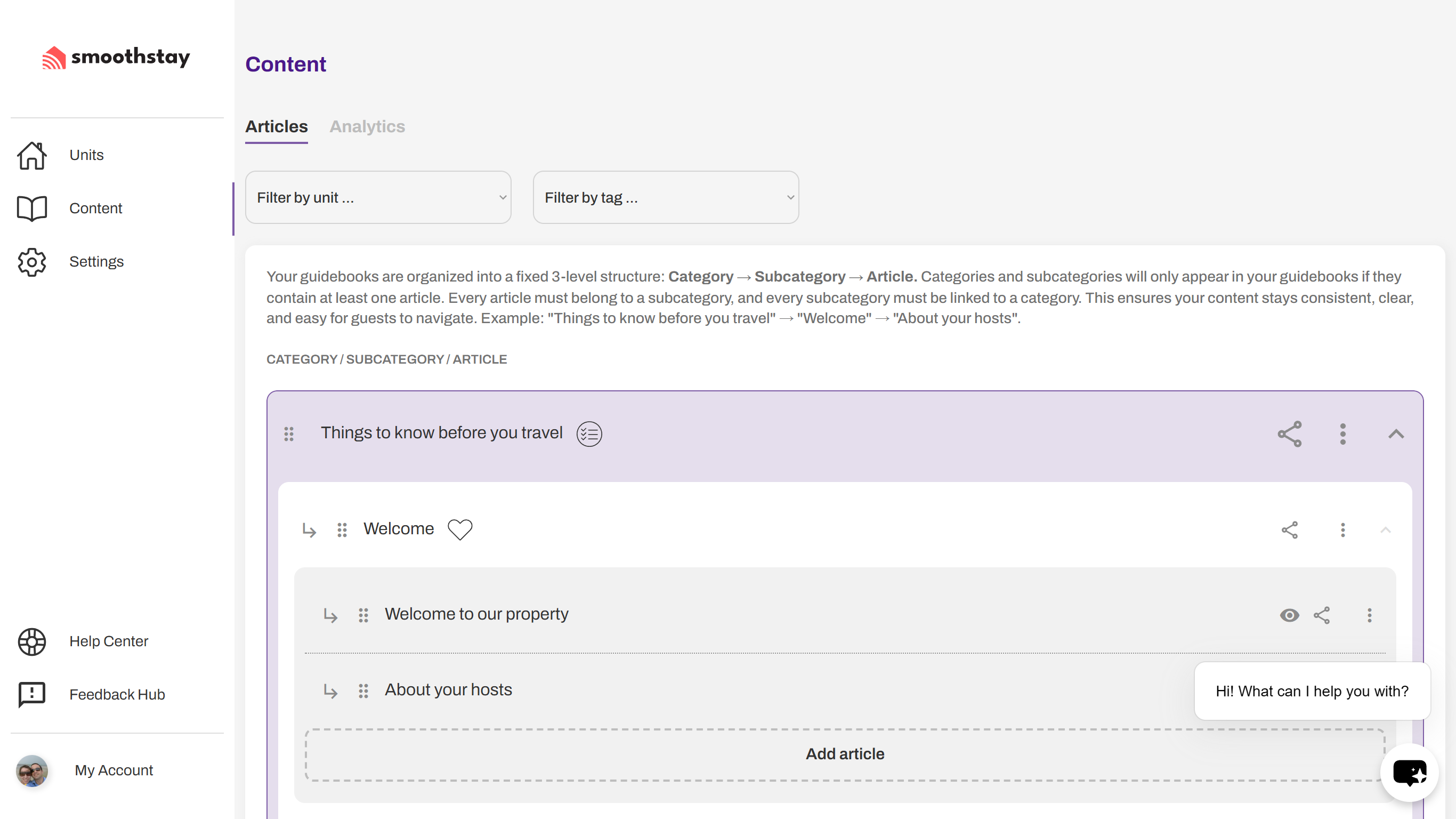The width and height of the screenshot is (1456, 819).
Task: Open the Filter by tag dropdown
Action: pyautogui.click(x=666, y=197)
